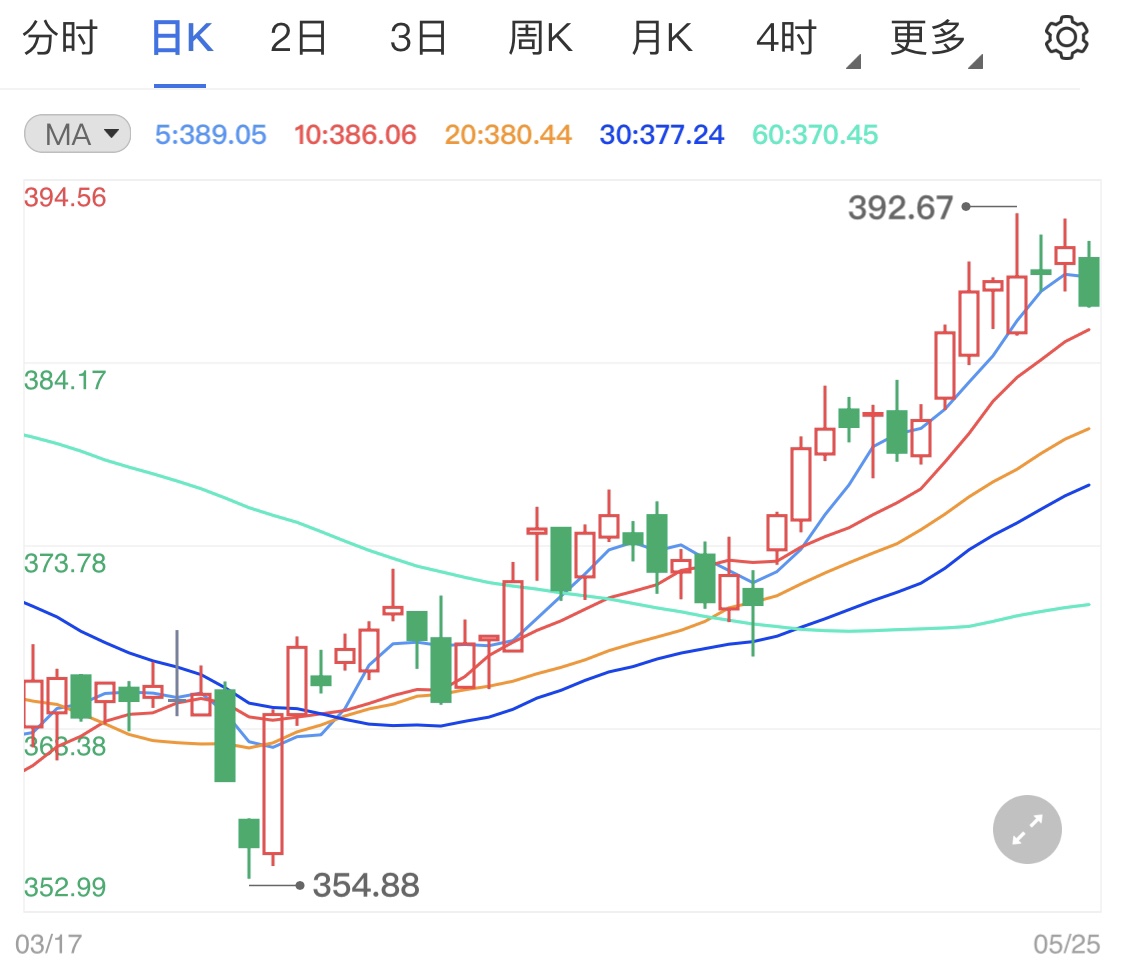Switch to the 2日 chart tab
Image resolution: width=1125 pixels, height=967 pixels.
tap(298, 38)
